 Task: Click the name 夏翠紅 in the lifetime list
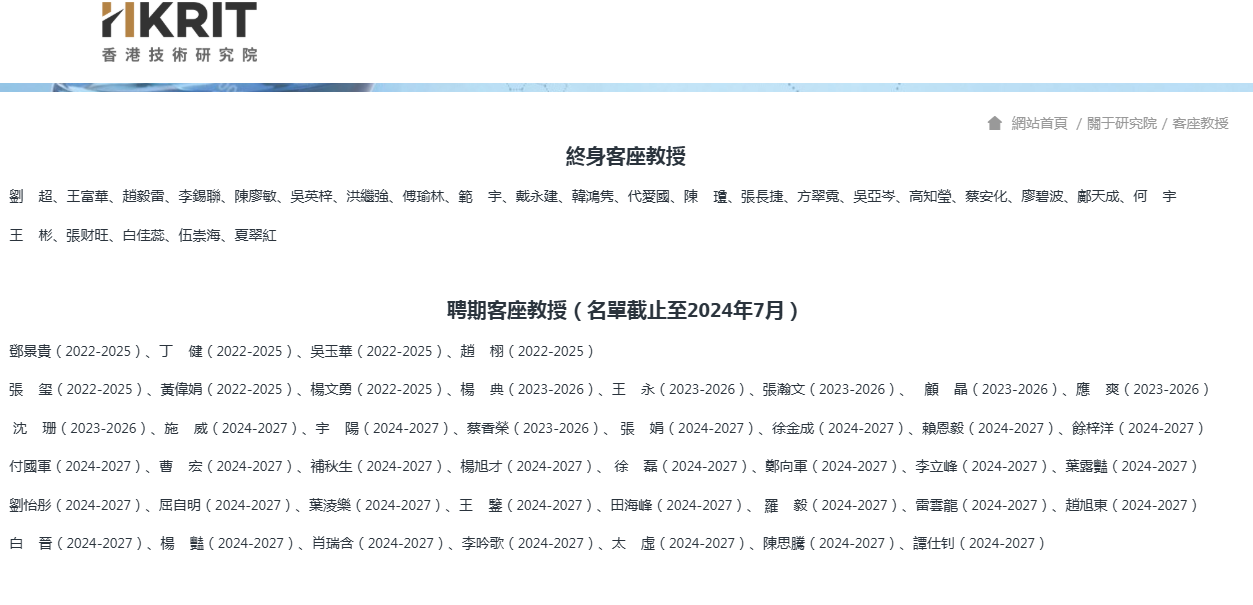click(x=255, y=236)
